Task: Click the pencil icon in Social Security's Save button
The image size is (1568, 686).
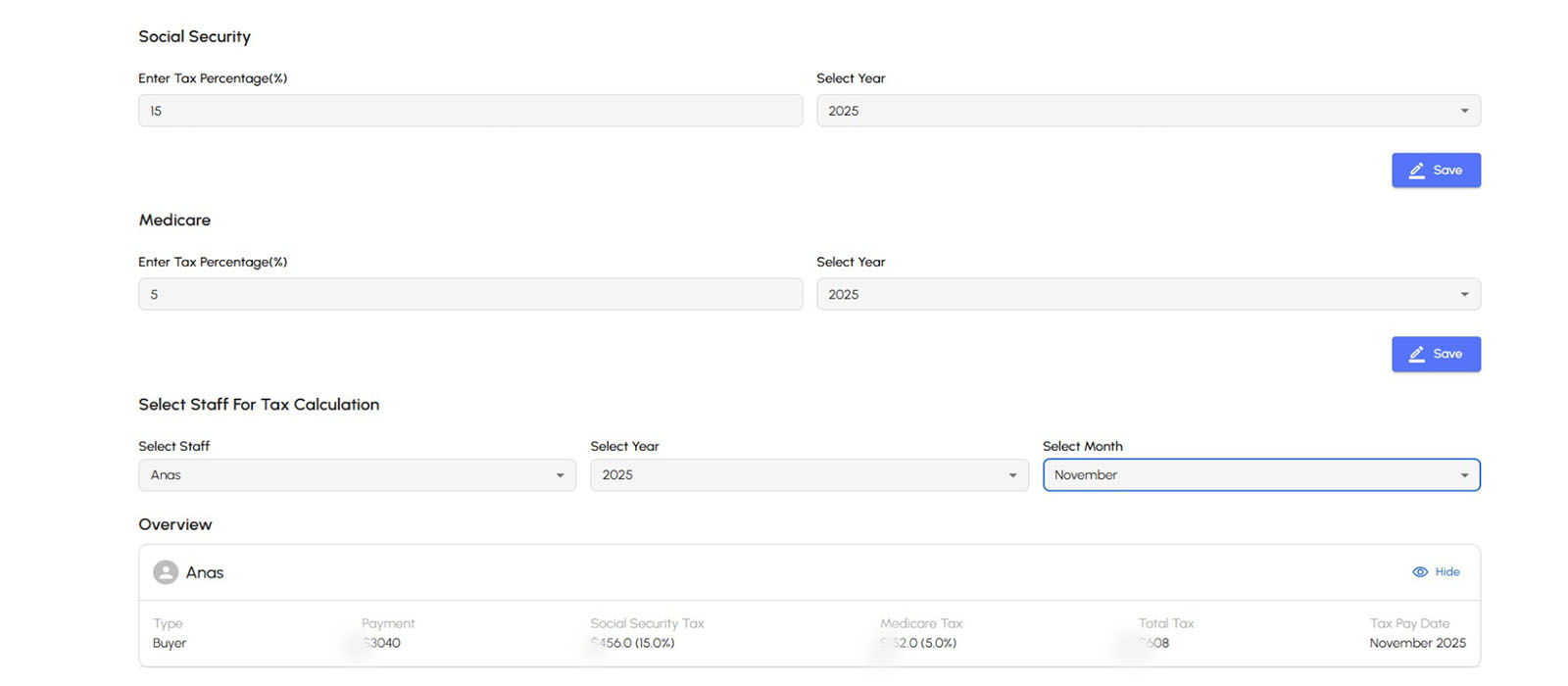Action: click(x=1416, y=171)
